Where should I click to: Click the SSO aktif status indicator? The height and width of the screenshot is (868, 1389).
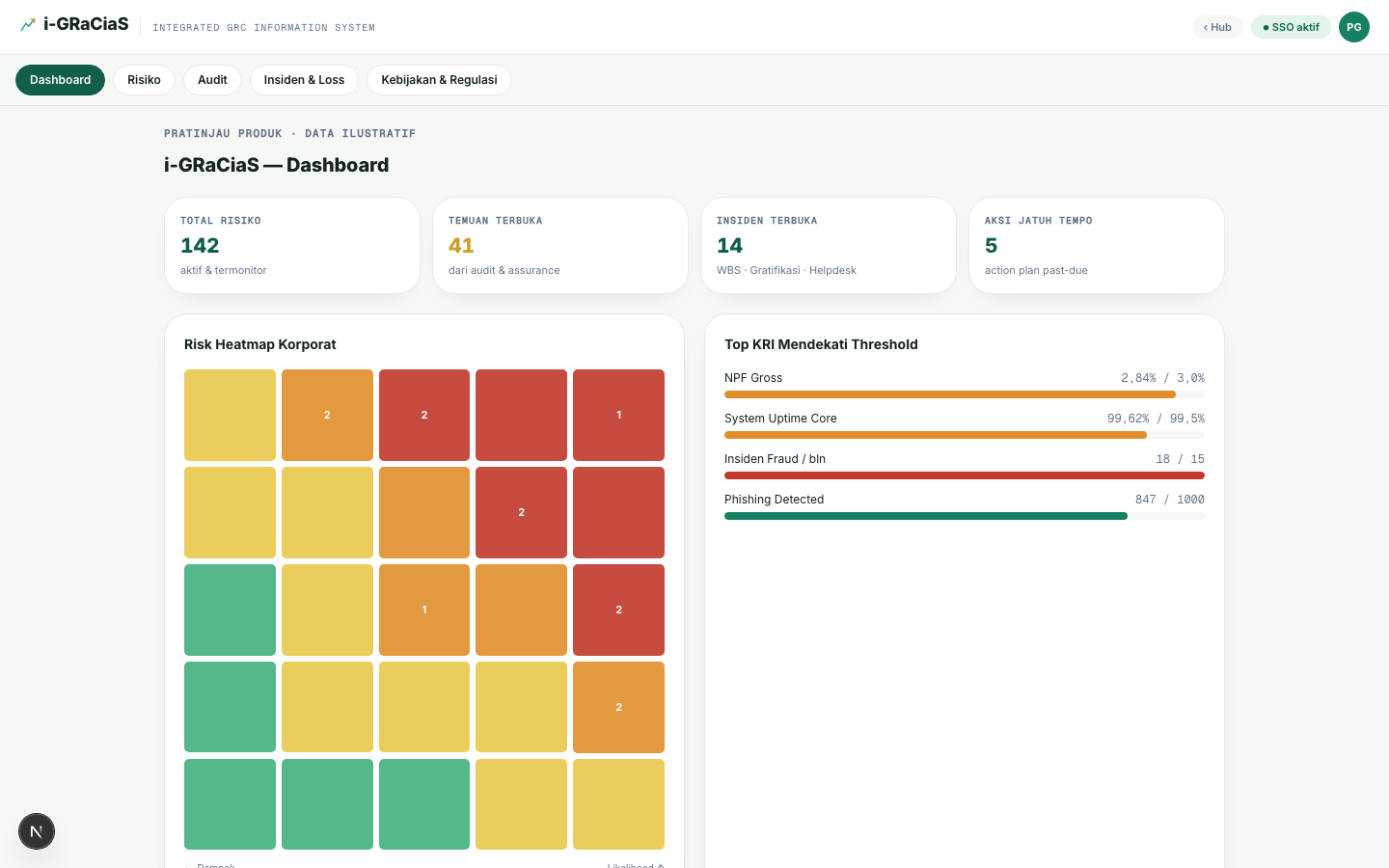tap(1291, 27)
